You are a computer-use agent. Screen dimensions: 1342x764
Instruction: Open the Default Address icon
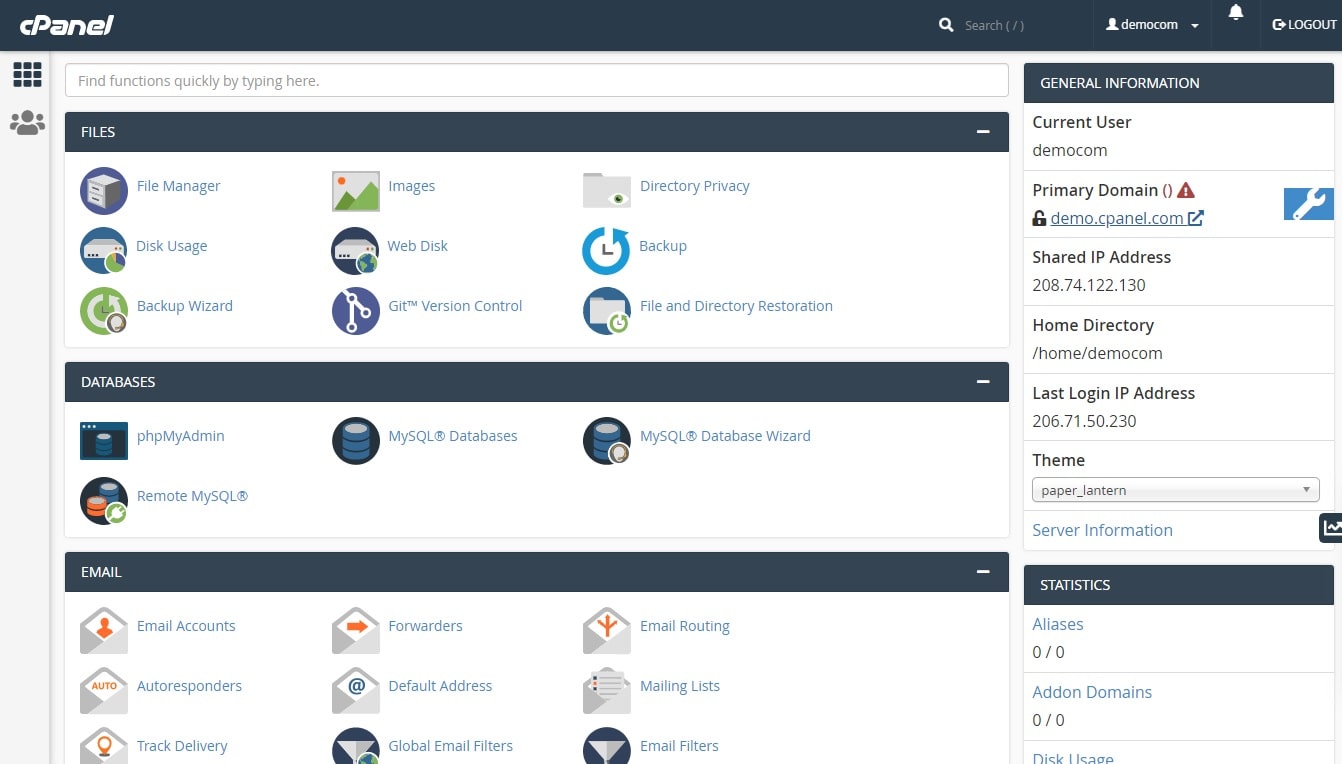[x=356, y=691]
